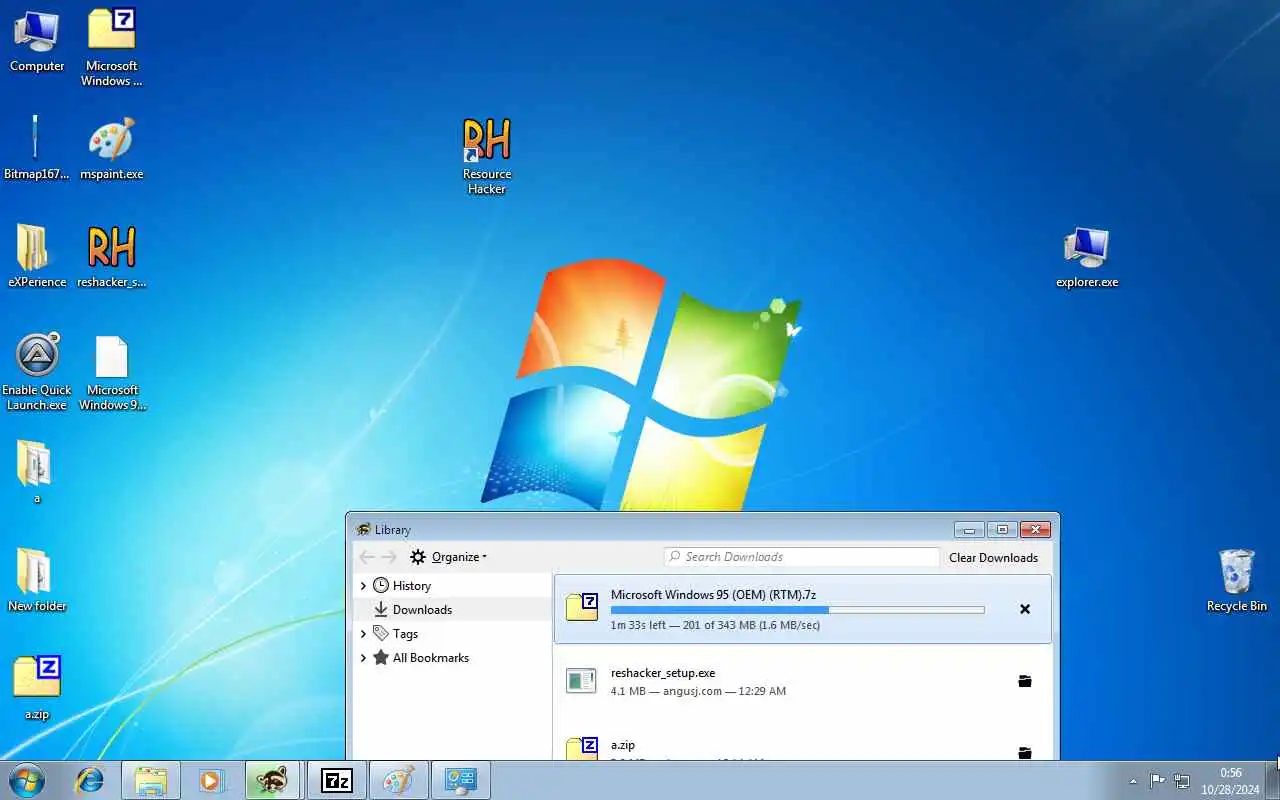Select the eXPerience folder on desktop
Image resolution: width=1280 pixels, height=800 pixels.
[x=37, y=256]
